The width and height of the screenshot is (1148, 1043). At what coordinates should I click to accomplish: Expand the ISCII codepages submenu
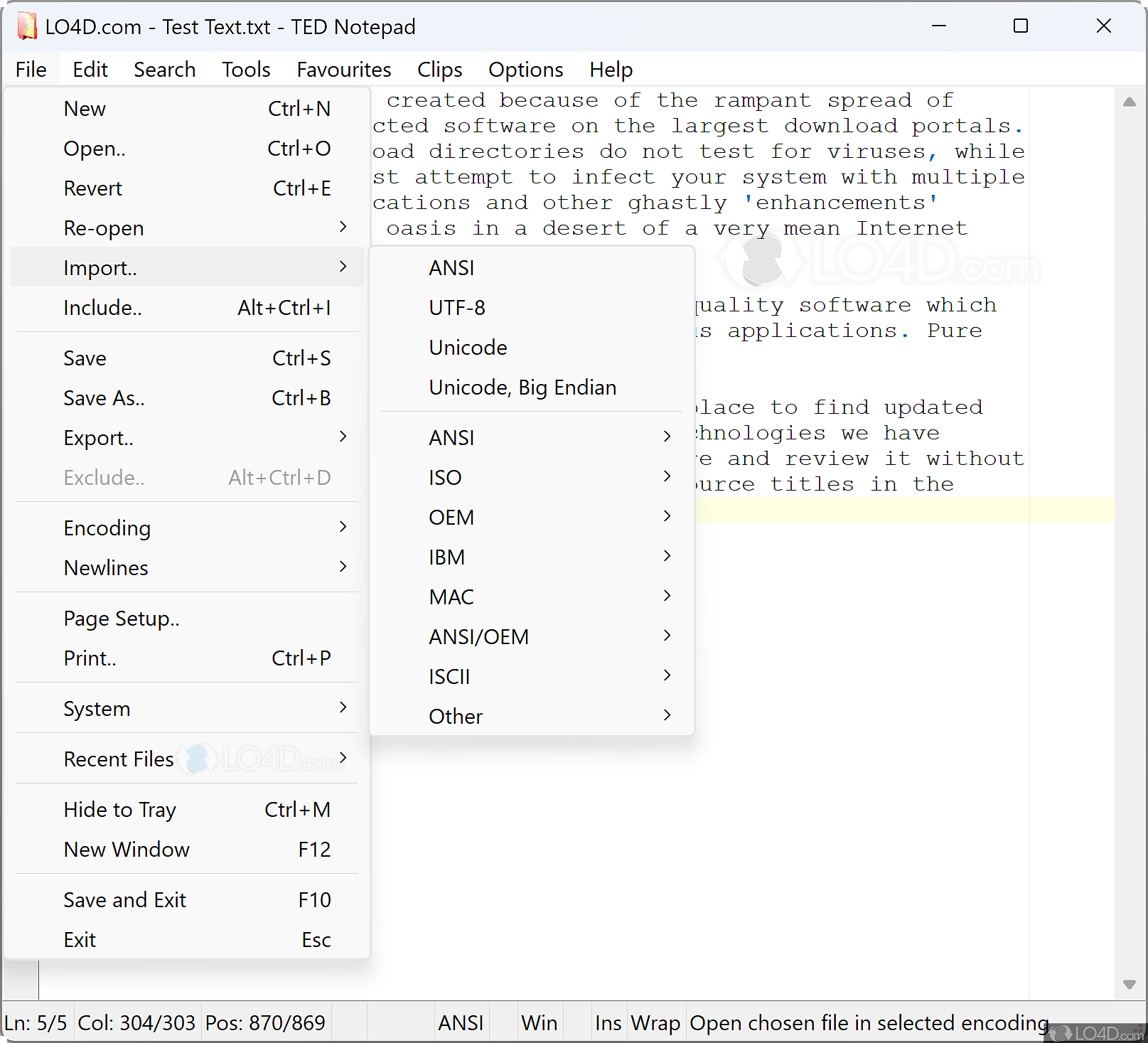pos(532,677)
